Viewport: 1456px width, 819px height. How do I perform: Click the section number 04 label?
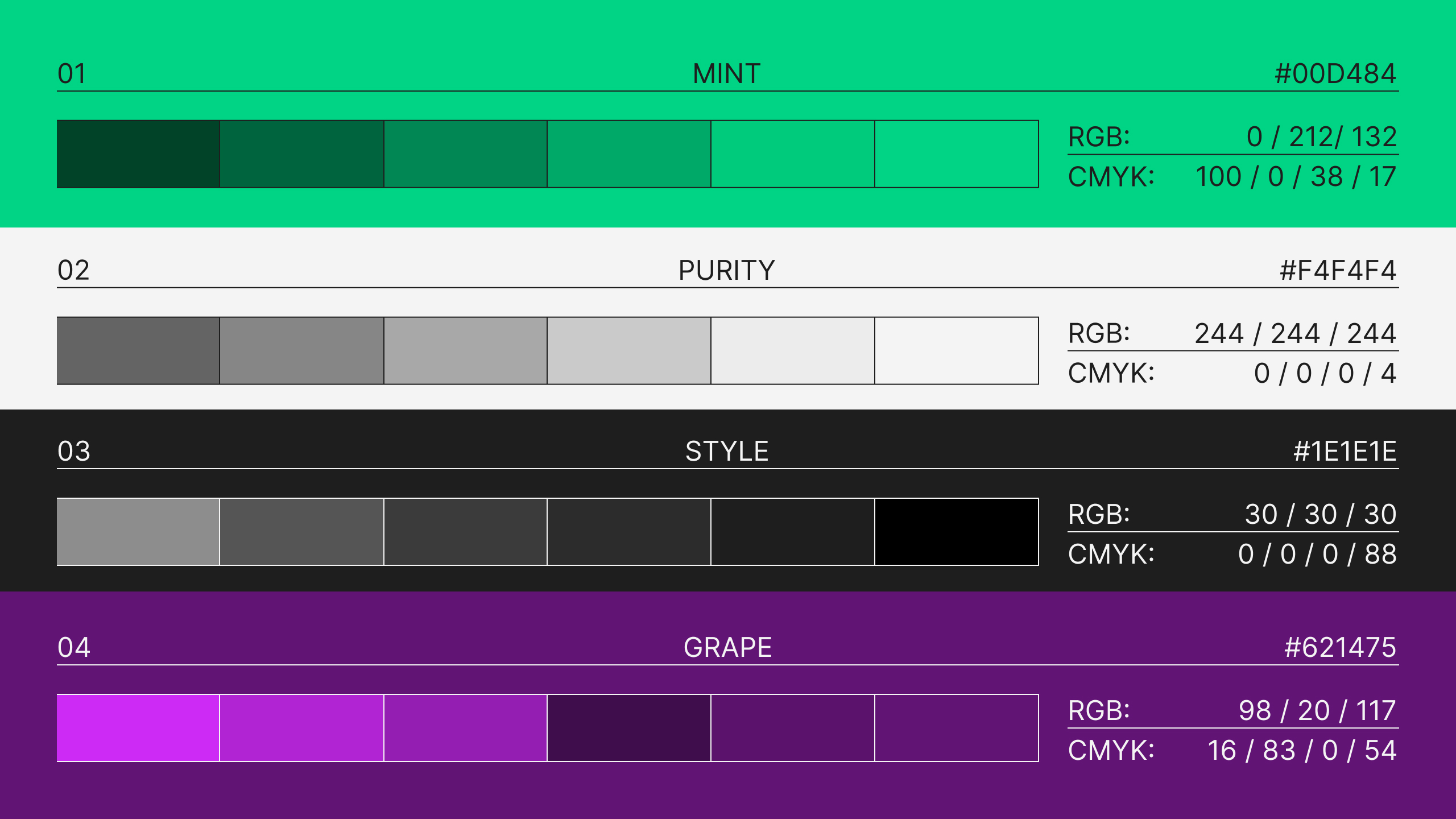[74, 648]
